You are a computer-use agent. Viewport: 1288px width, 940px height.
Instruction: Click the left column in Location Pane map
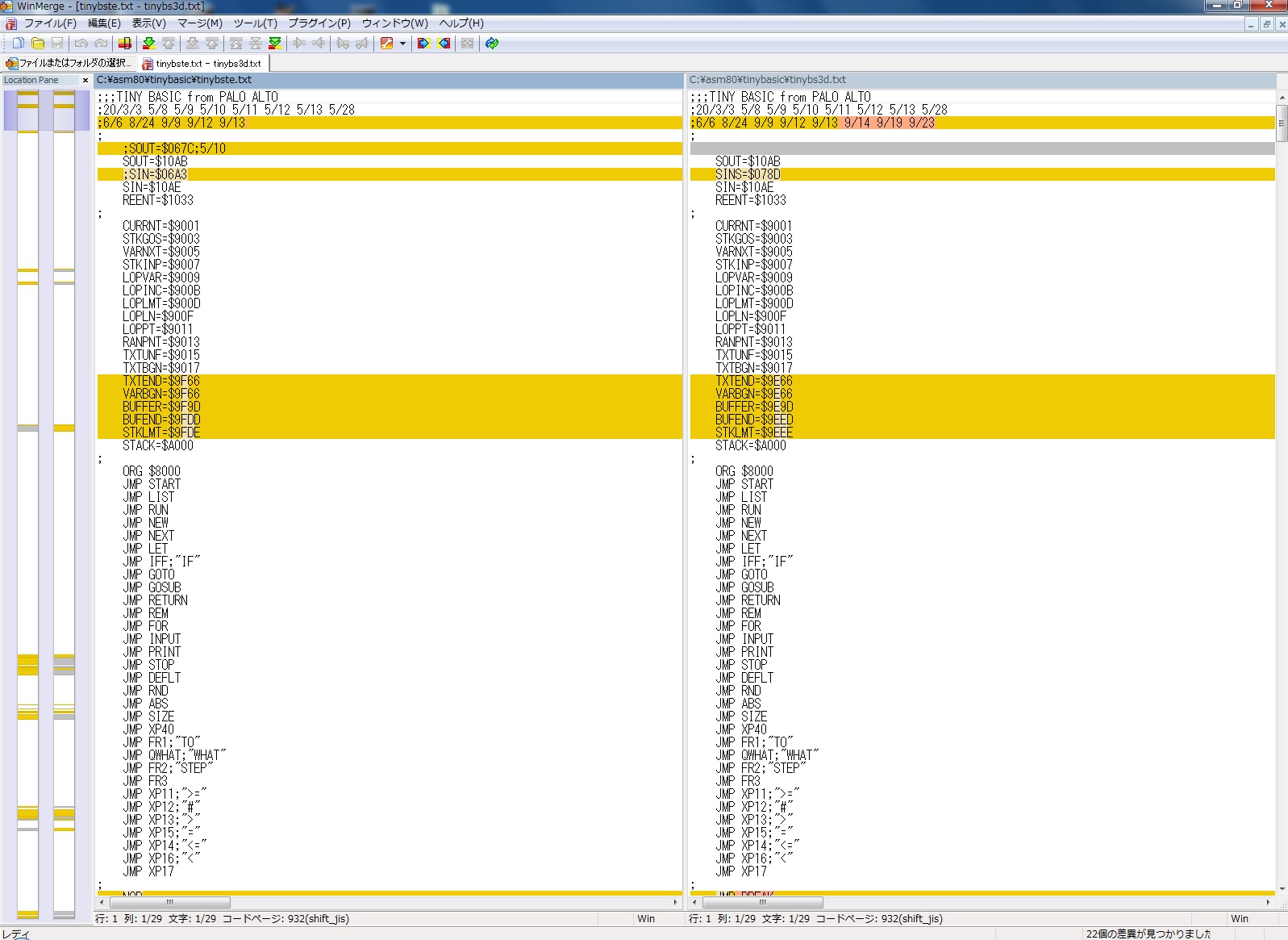coord(27,504)
